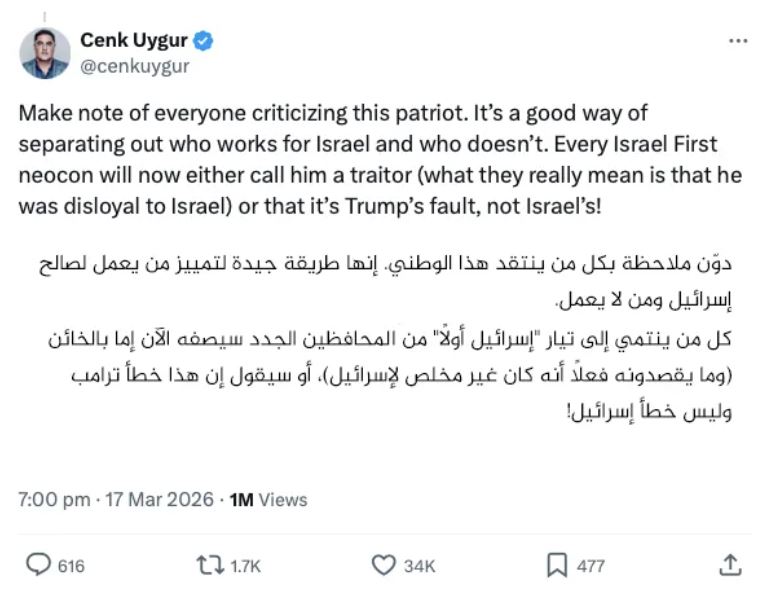Like the post with the heart icon
The image size is (766, 603).
383,565
